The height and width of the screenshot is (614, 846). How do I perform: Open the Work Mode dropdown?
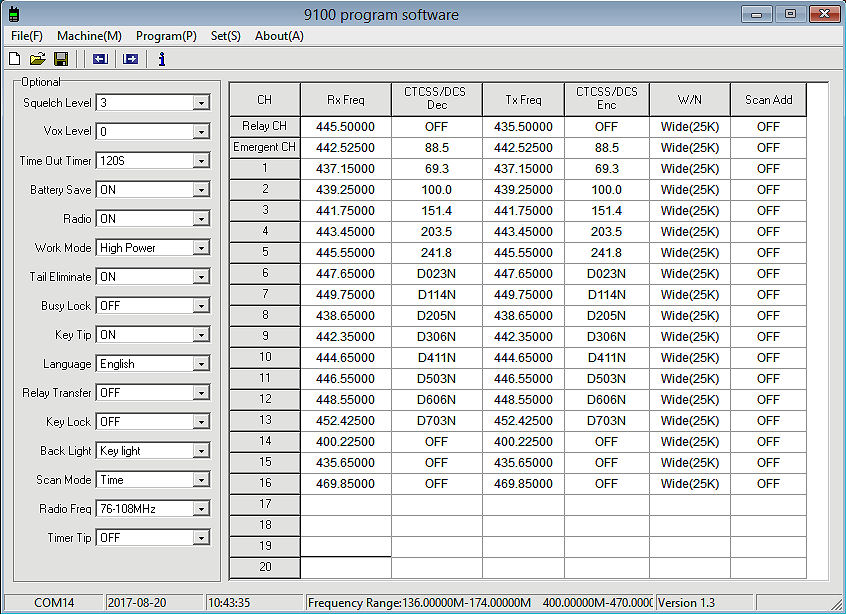(x=201, y=248)
